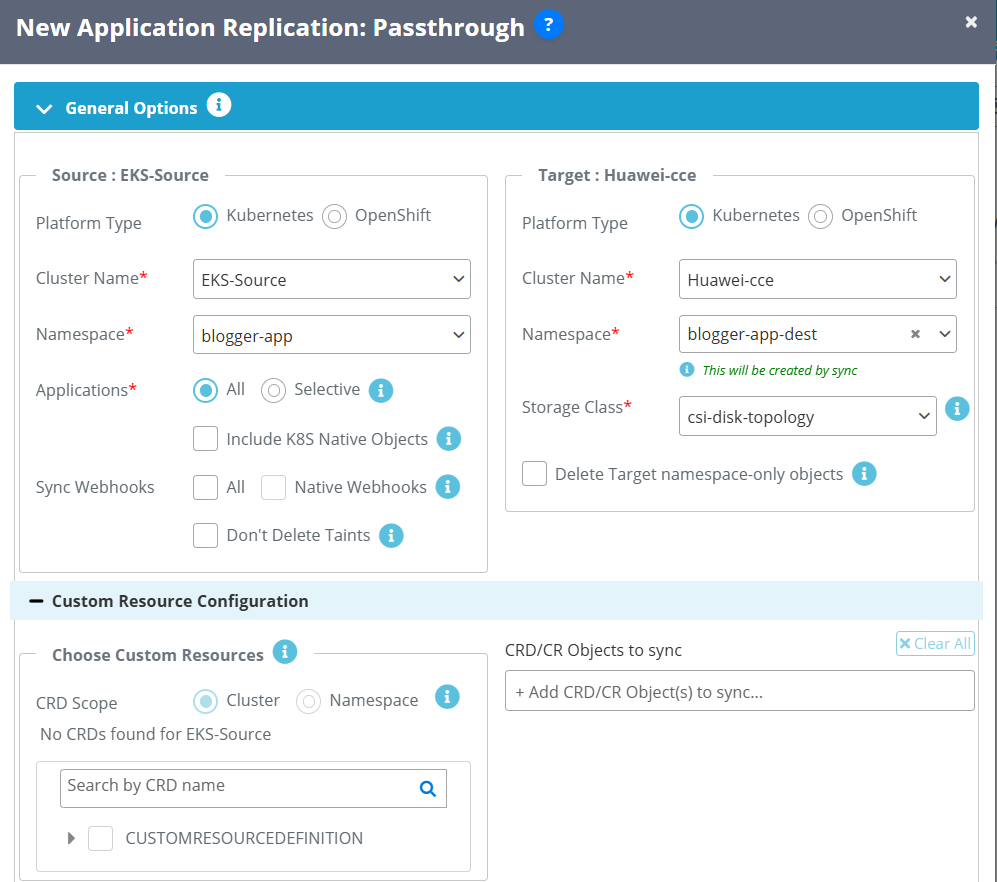Click the General Options info icon
The height and width of the screenshot is (882, 997).
219,105
